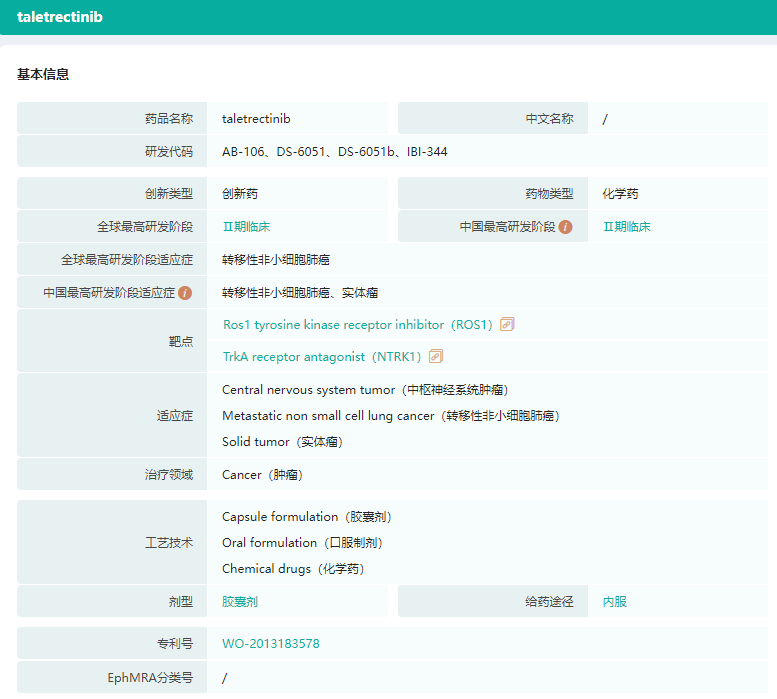Click info icon beside 中国最高研发阶段
This screenshot has width=777, height=699.
click(566, 227)
